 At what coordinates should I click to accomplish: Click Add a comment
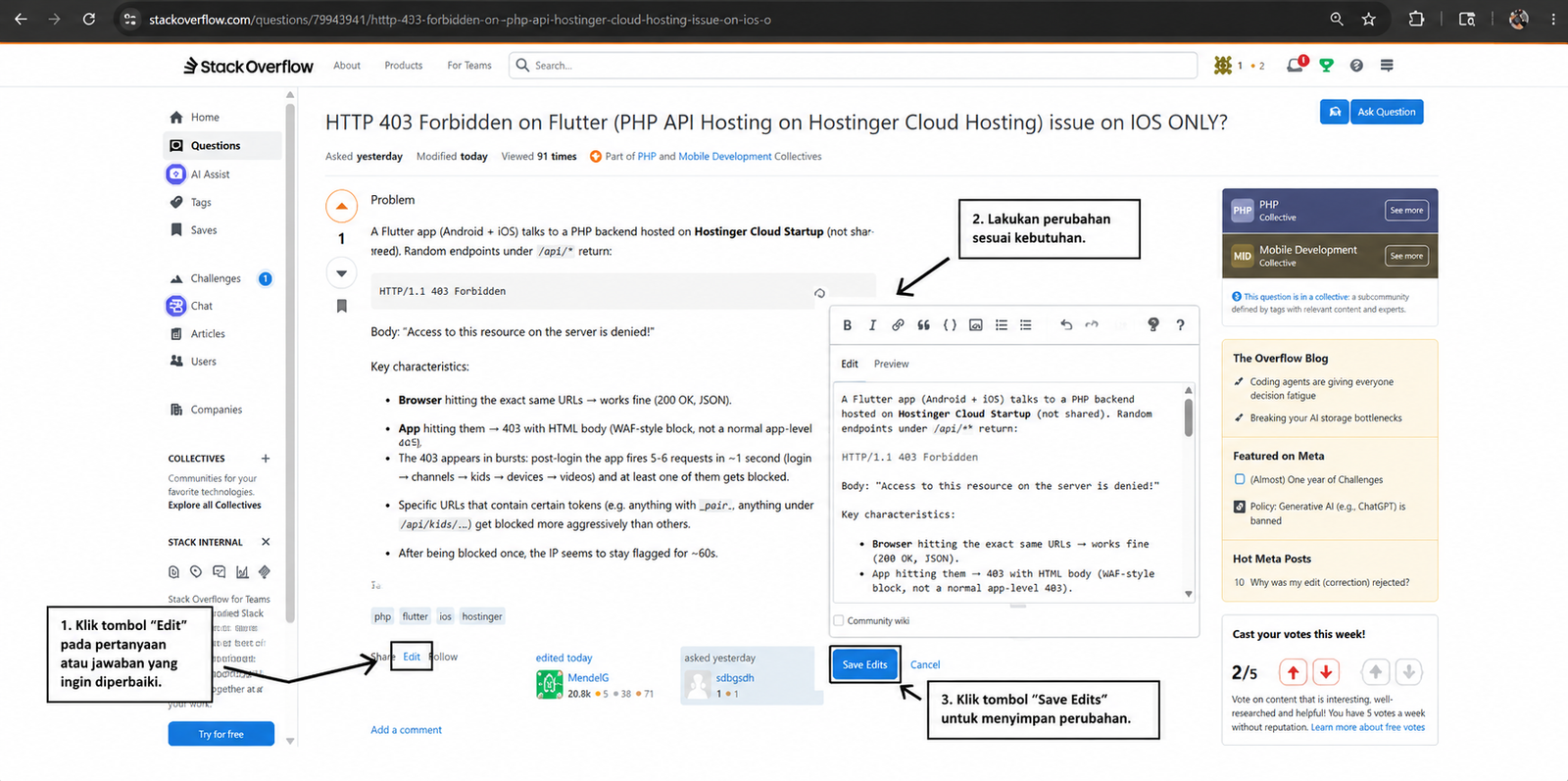[x=406, y=730]
